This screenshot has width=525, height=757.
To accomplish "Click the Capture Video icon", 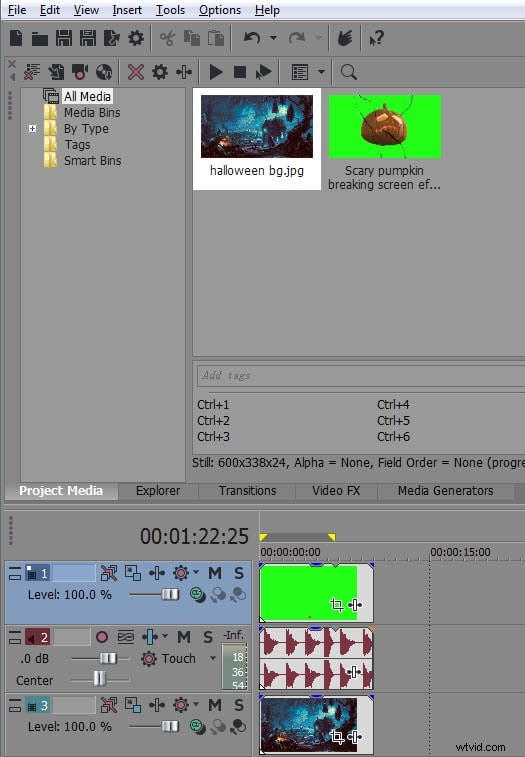I will coord(80,72).
